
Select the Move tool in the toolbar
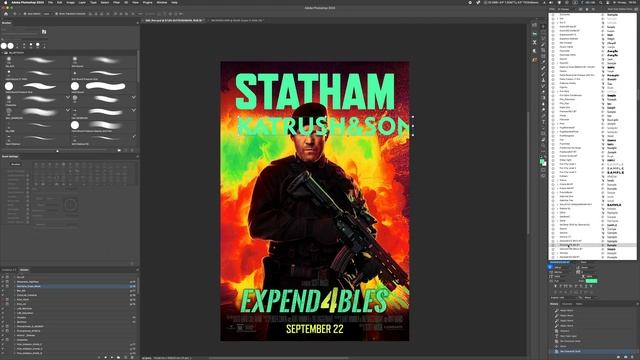pyautogui.click(x=543, y=27)
